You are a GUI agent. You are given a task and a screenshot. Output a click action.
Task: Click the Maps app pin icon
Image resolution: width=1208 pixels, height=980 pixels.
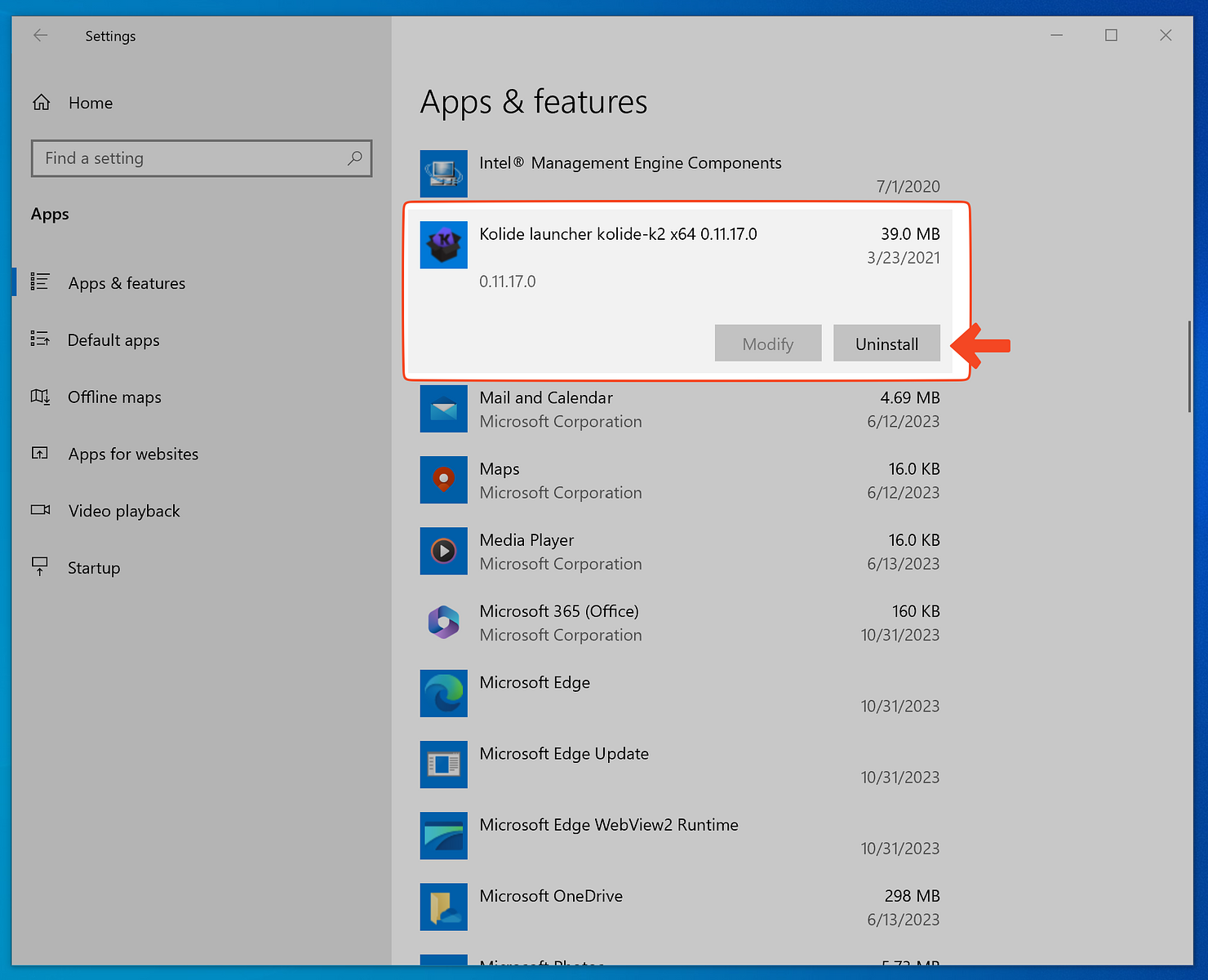tap(443, 480)
